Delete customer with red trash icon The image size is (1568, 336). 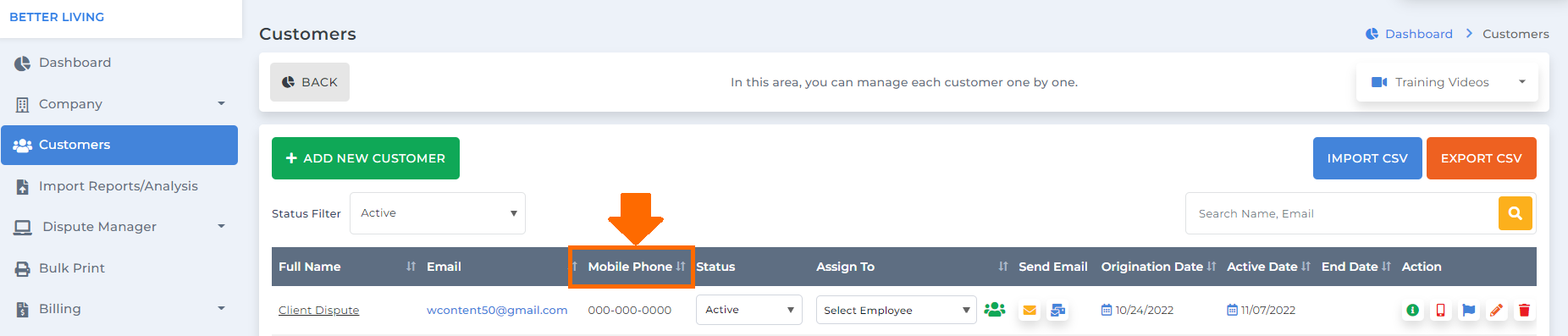pos(1524,311)
